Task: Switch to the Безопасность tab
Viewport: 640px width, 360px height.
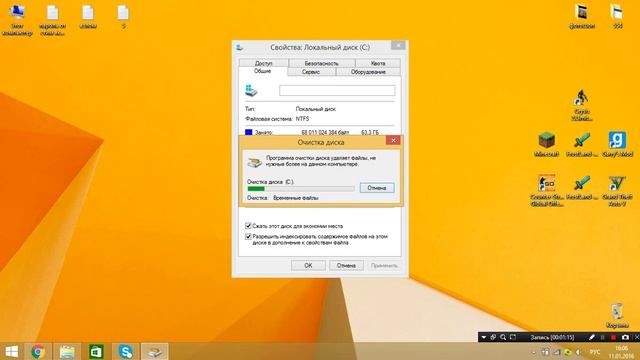Action: pos(322,63)
